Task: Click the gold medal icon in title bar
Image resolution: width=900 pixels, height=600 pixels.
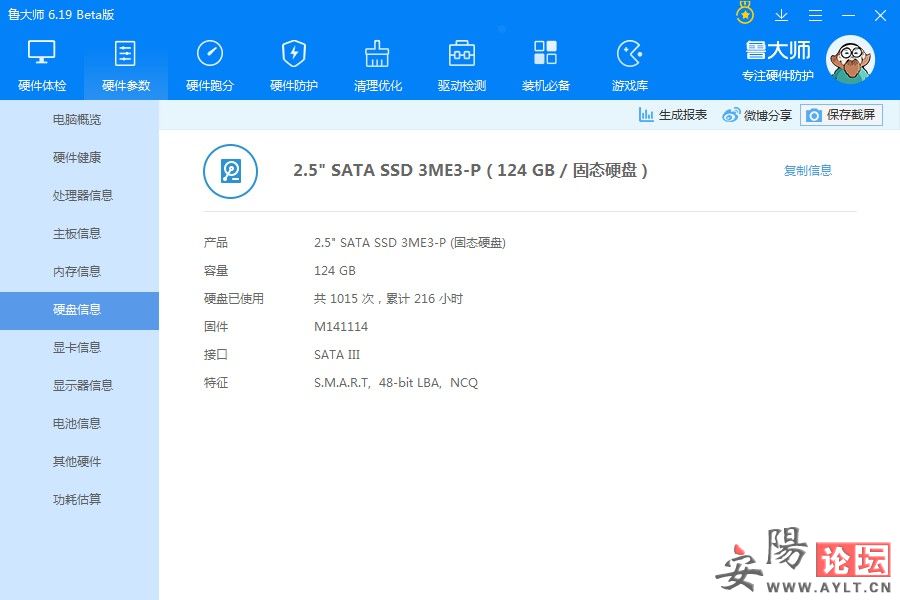Action: click(745, 14)
